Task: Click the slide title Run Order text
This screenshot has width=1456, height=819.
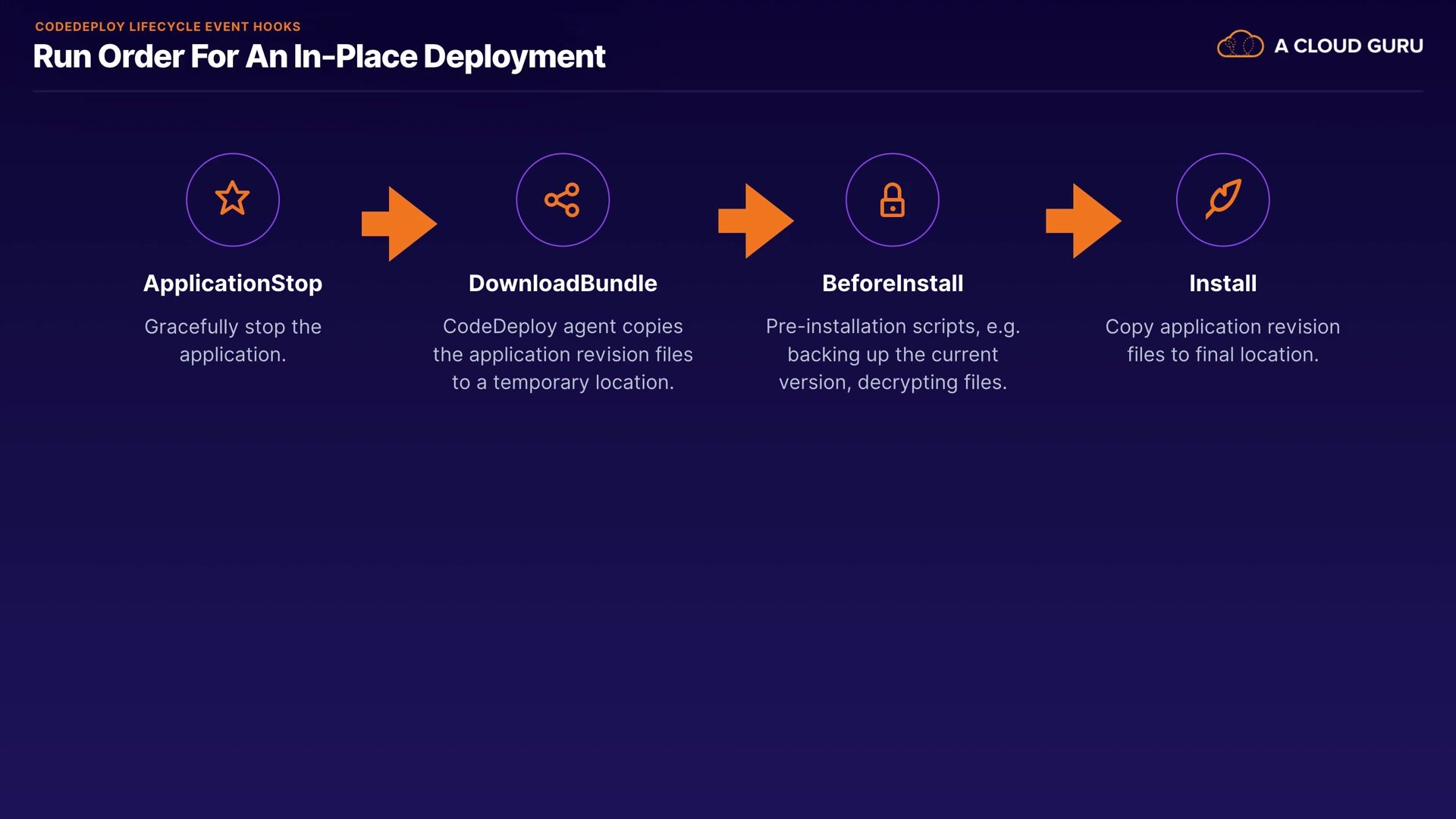Action: pos(318,57)
